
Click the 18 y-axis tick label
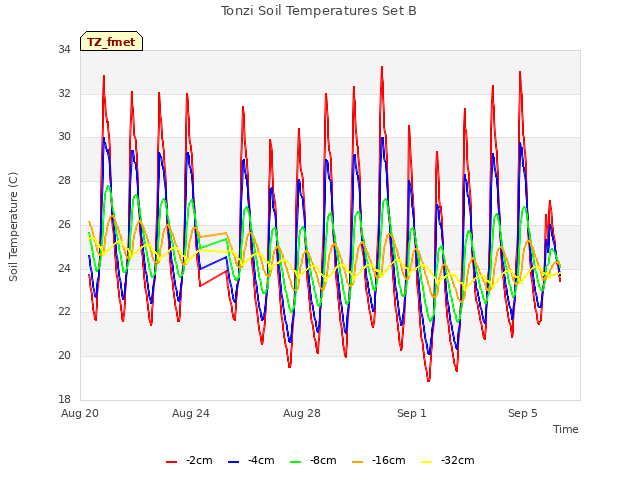pyautogui.click(x=64, y=399)
